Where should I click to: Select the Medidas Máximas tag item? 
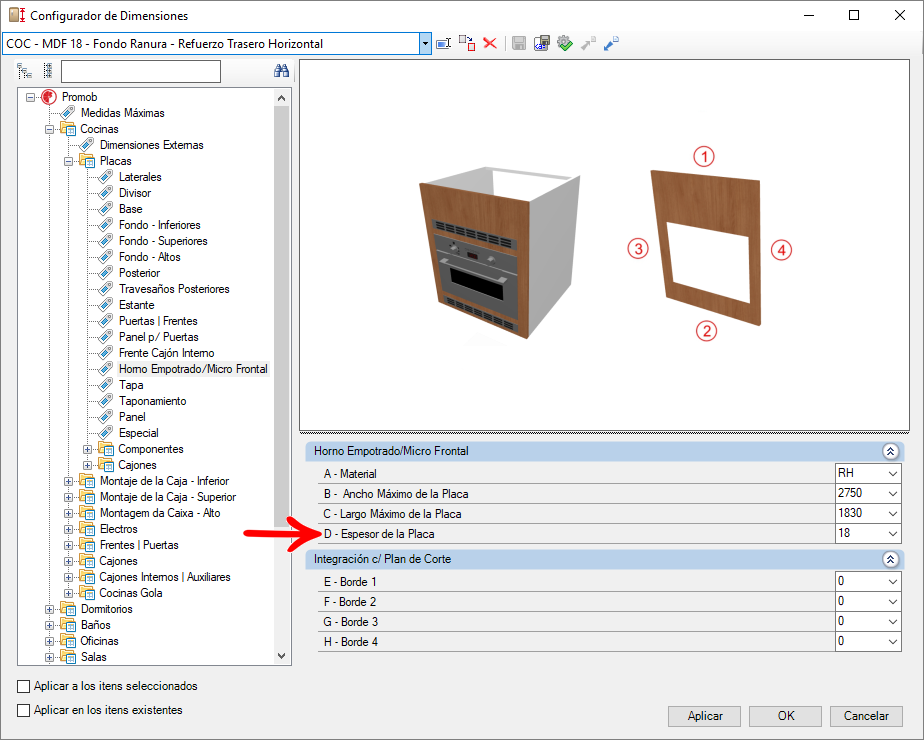coord(123,113)
